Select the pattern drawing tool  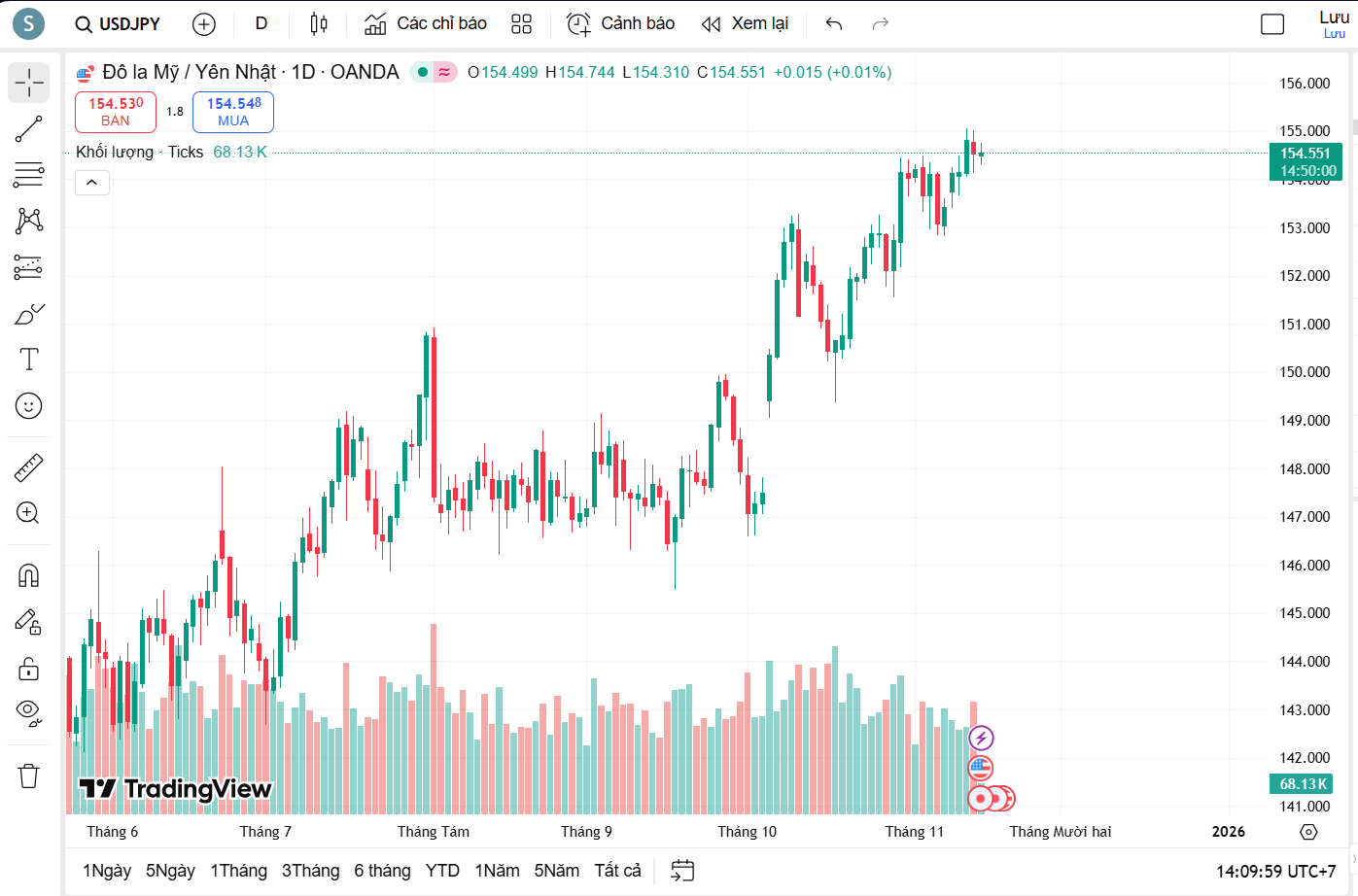point(28,222)
